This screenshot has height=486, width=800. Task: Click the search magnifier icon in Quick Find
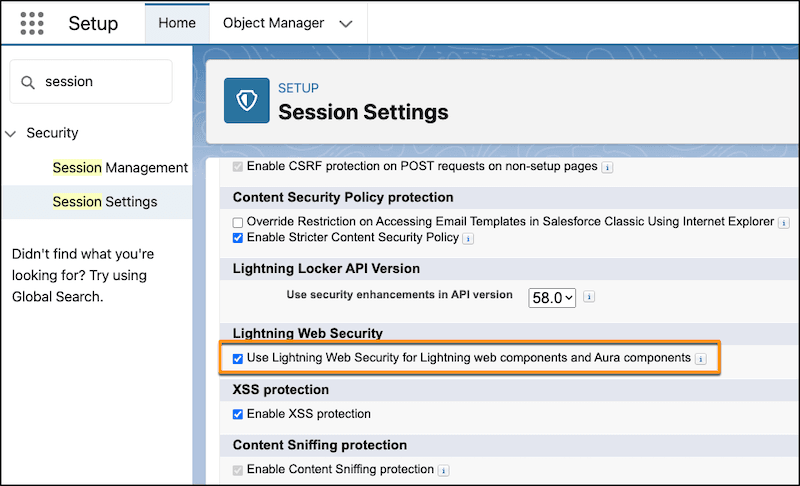28,82
